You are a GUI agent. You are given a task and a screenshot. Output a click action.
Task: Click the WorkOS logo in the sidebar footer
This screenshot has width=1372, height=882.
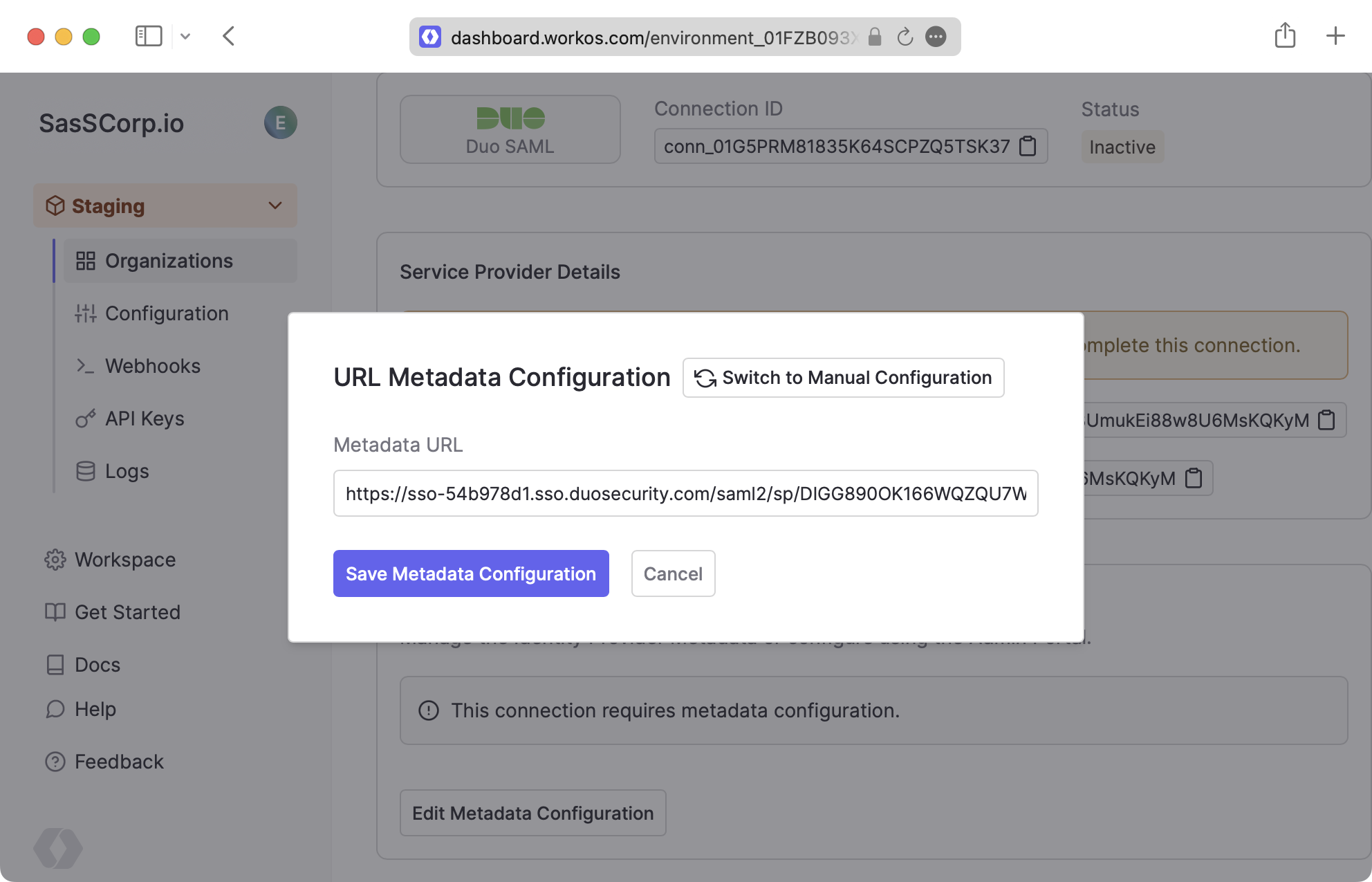58,848
